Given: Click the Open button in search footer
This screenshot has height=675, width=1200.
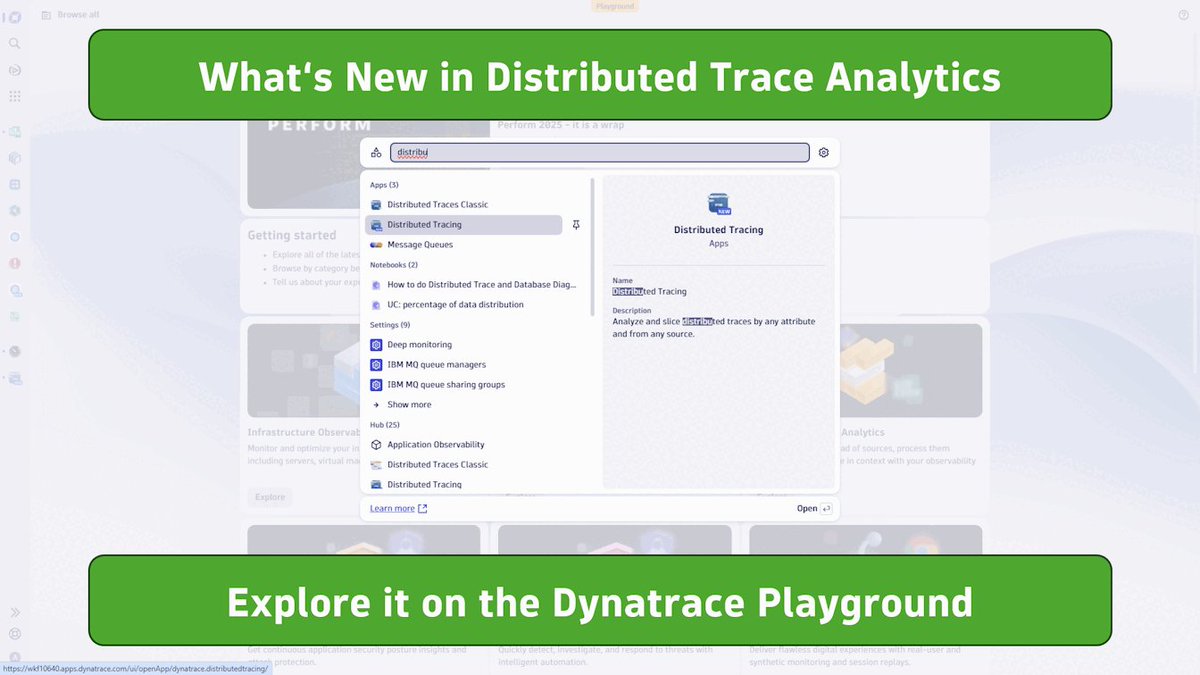Looking at the screenshot, I should pyautogui.click(x=814, y=508).
